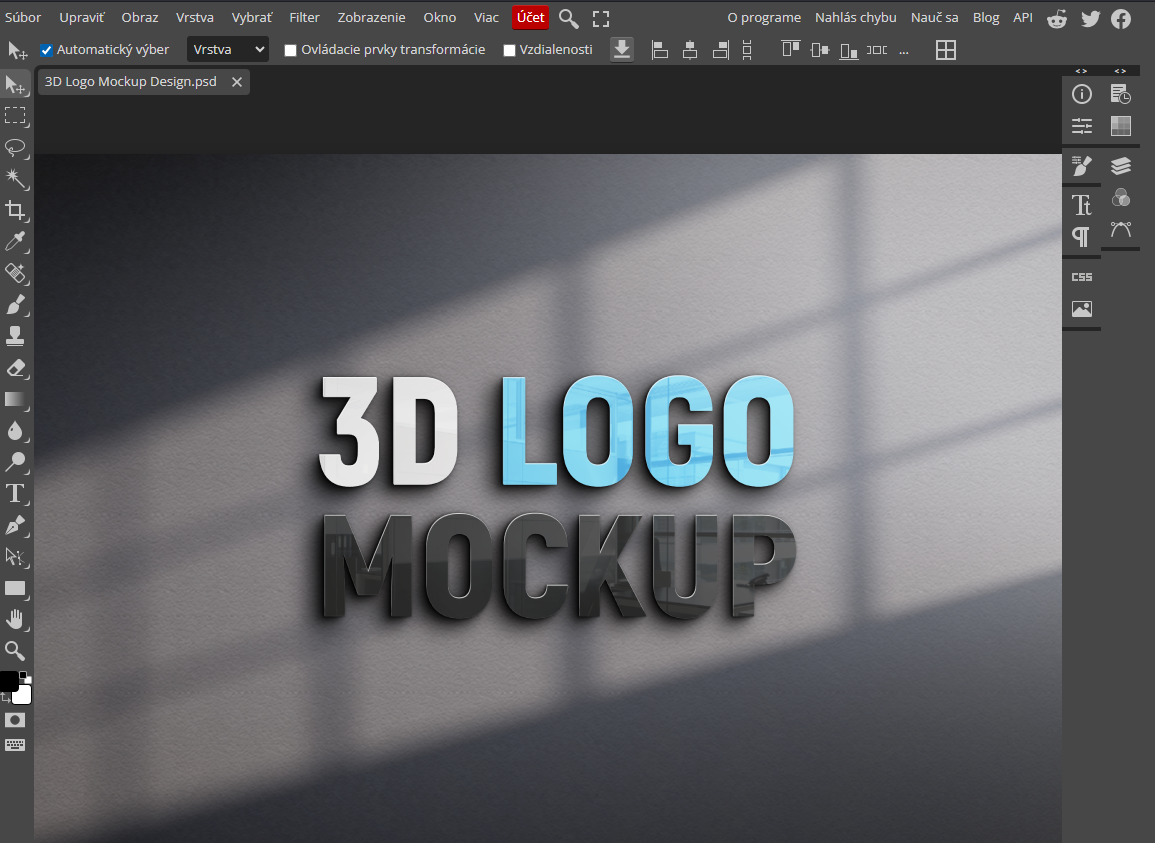Image resolution: width=1155 pixels, height=843 pixels.
Task: Click the black foreground color swatch
Action: tap(8, 680)
